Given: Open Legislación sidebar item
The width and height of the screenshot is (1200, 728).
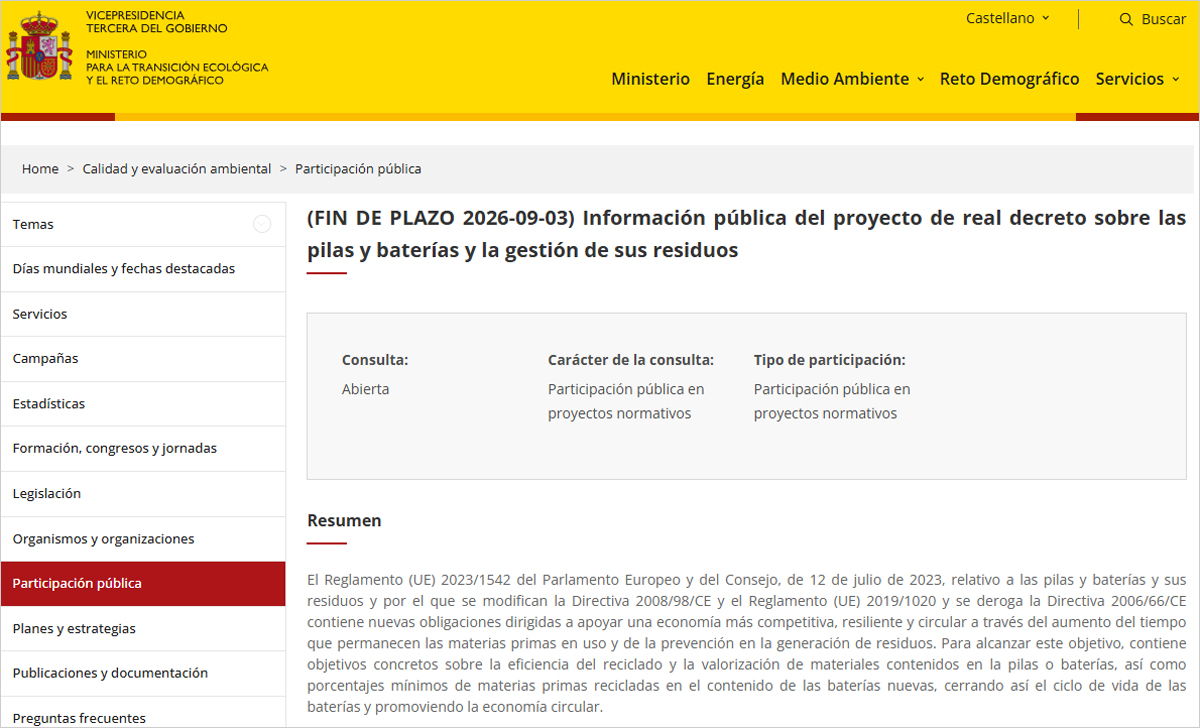Looking at the screenshot, I should 143,494.
